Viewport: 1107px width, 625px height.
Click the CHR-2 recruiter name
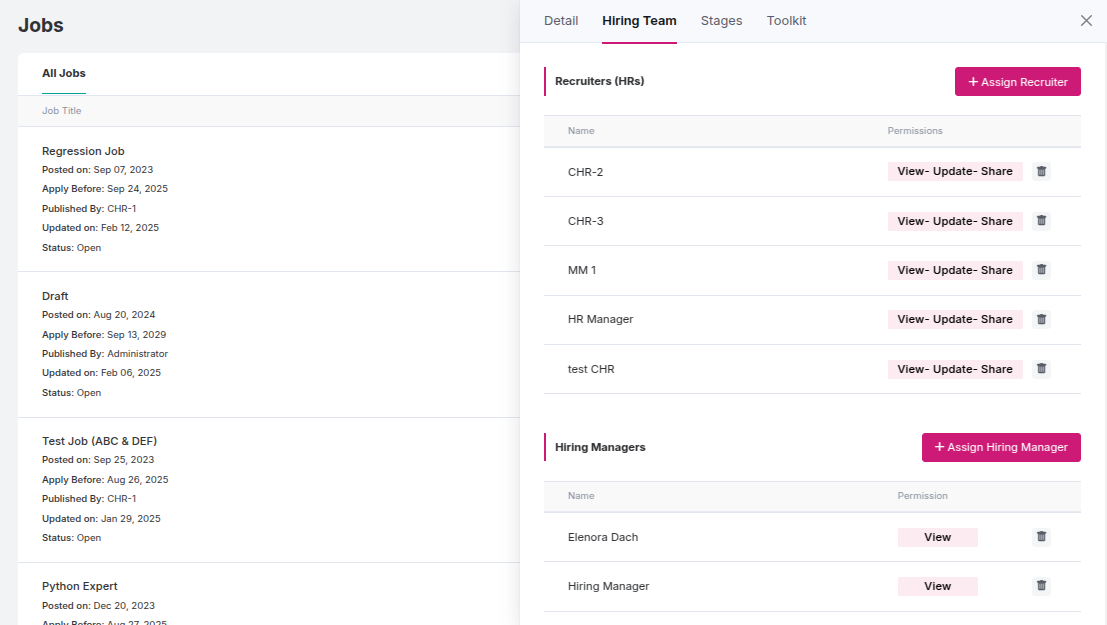(585, 172)
